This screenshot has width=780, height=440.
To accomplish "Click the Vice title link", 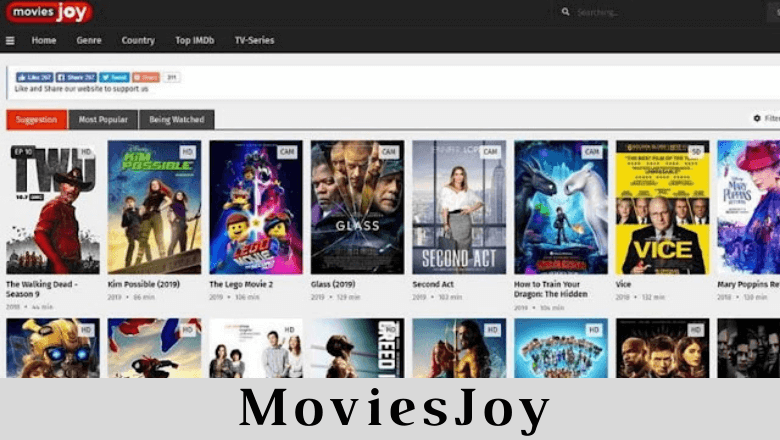I will pos(623,284).
